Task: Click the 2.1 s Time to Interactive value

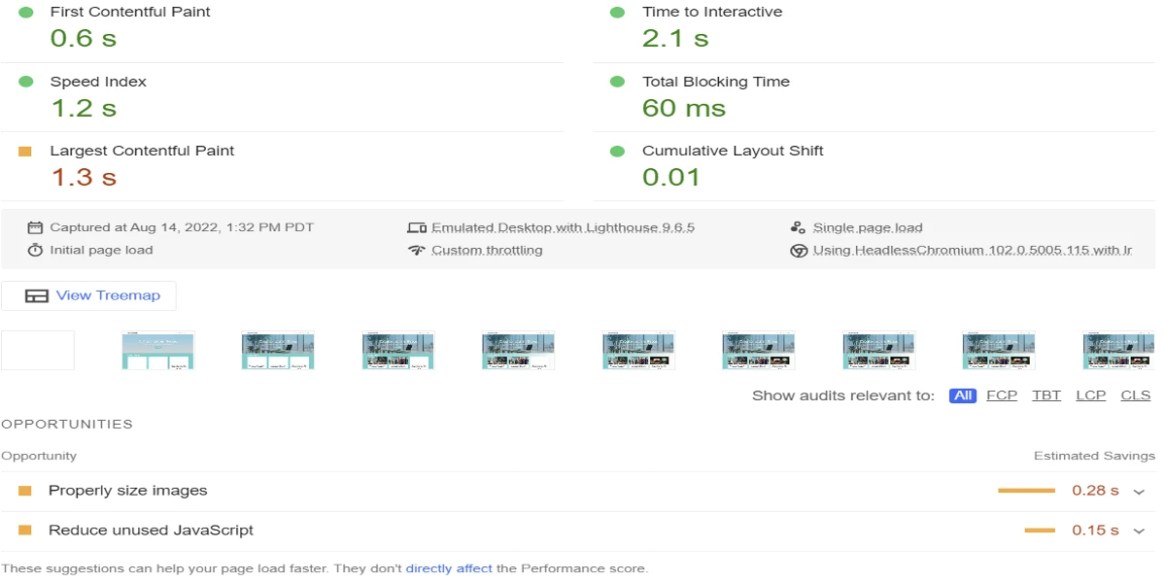Action: coord(675,39)
